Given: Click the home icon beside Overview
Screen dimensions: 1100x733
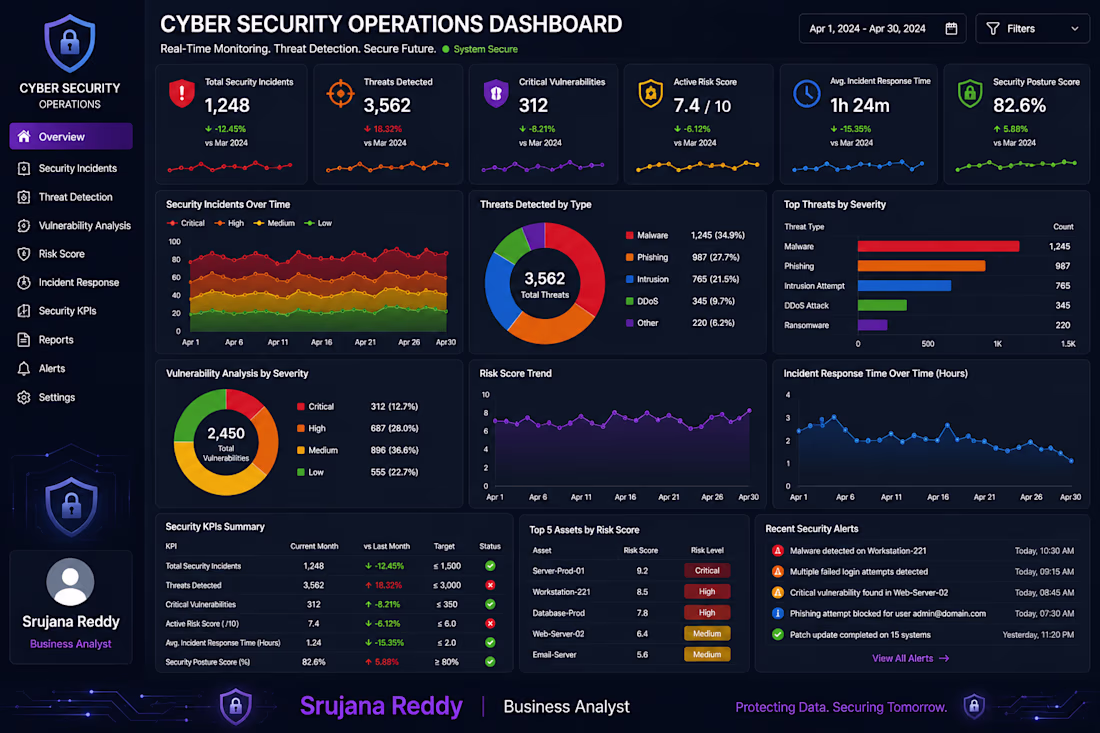Looking at the screenshot, I should [24, 136].
